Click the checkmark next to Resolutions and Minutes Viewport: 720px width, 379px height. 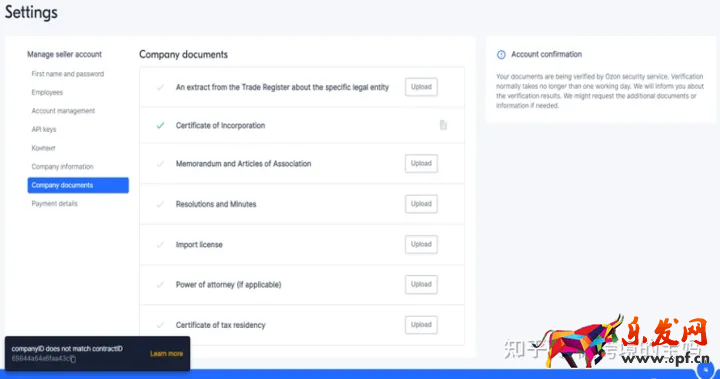point(160,204)
